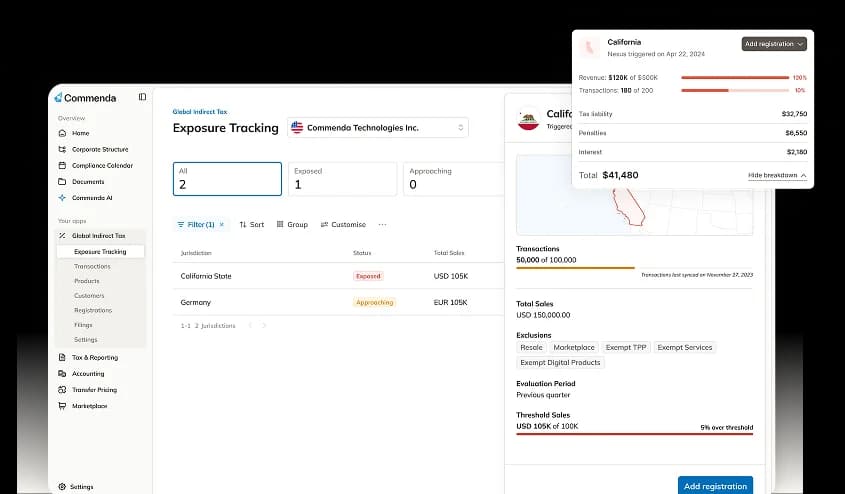Click the Group button
This screenshot has width=845, height=494.
pos(292,225)
